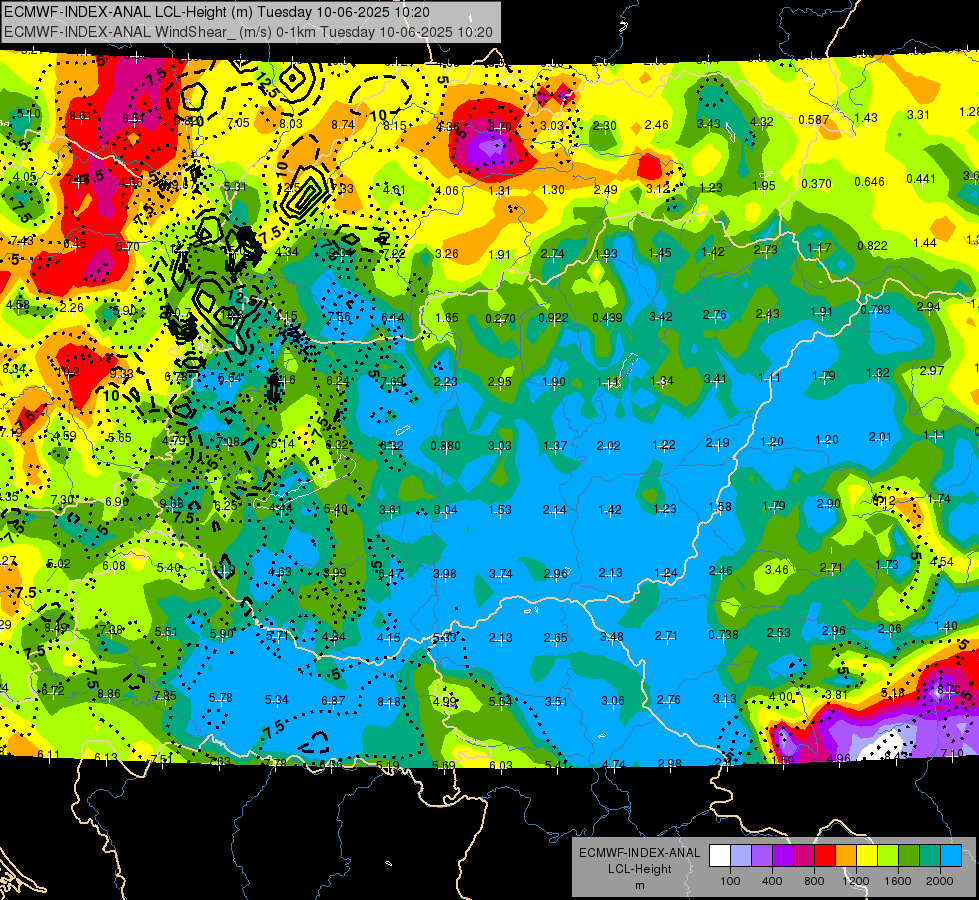Screen dimensions: 979x900
Task: Click the legend tick label 1200
Action: pos(856,881)
